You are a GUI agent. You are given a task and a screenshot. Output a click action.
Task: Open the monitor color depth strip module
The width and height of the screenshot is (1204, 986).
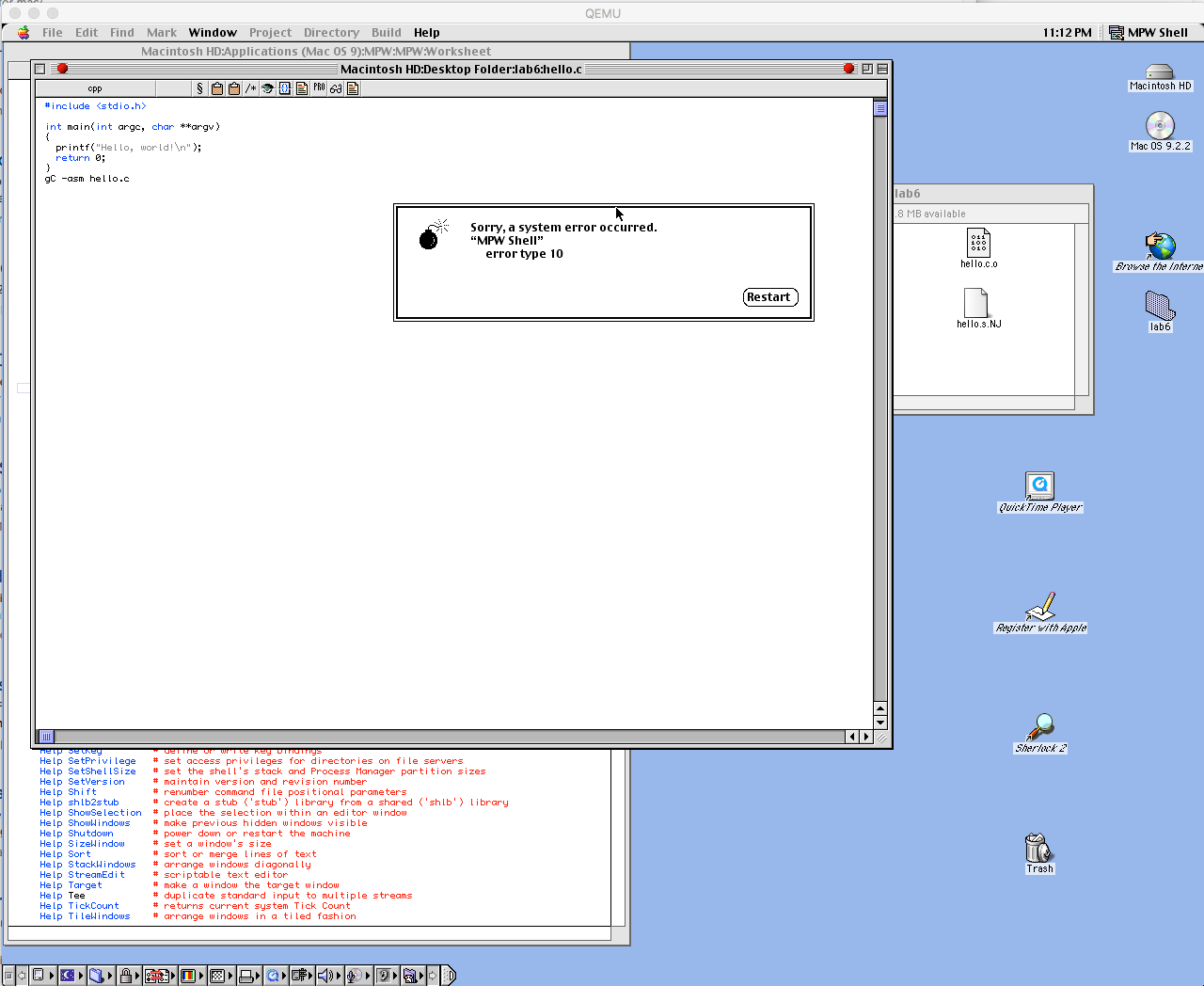(x=188, y=976)
